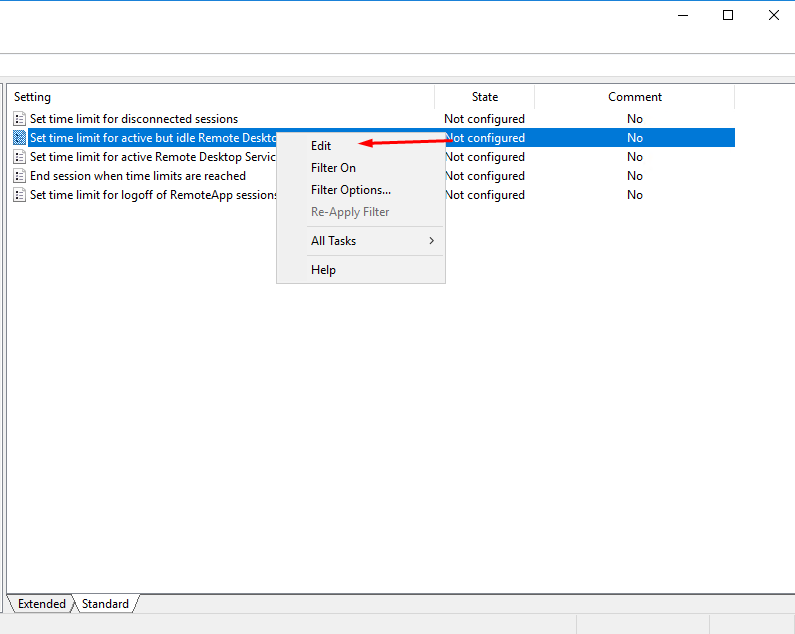The width and height of the screenshot is (795, 634).
Task: Expand the All Tasks submenu arrow
Action: [x=431, y=241]
